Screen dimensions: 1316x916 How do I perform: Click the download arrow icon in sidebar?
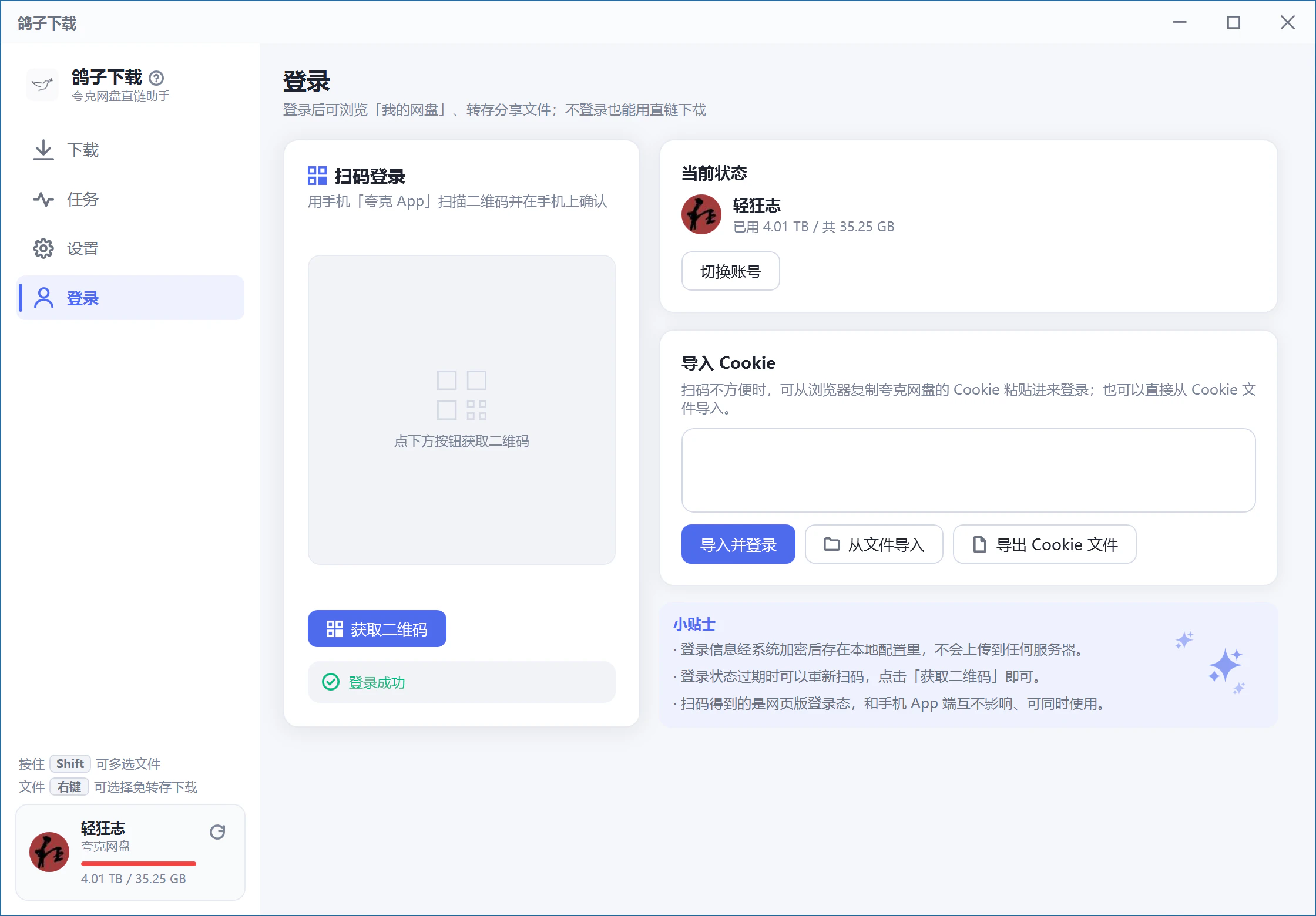pos(43,150)
